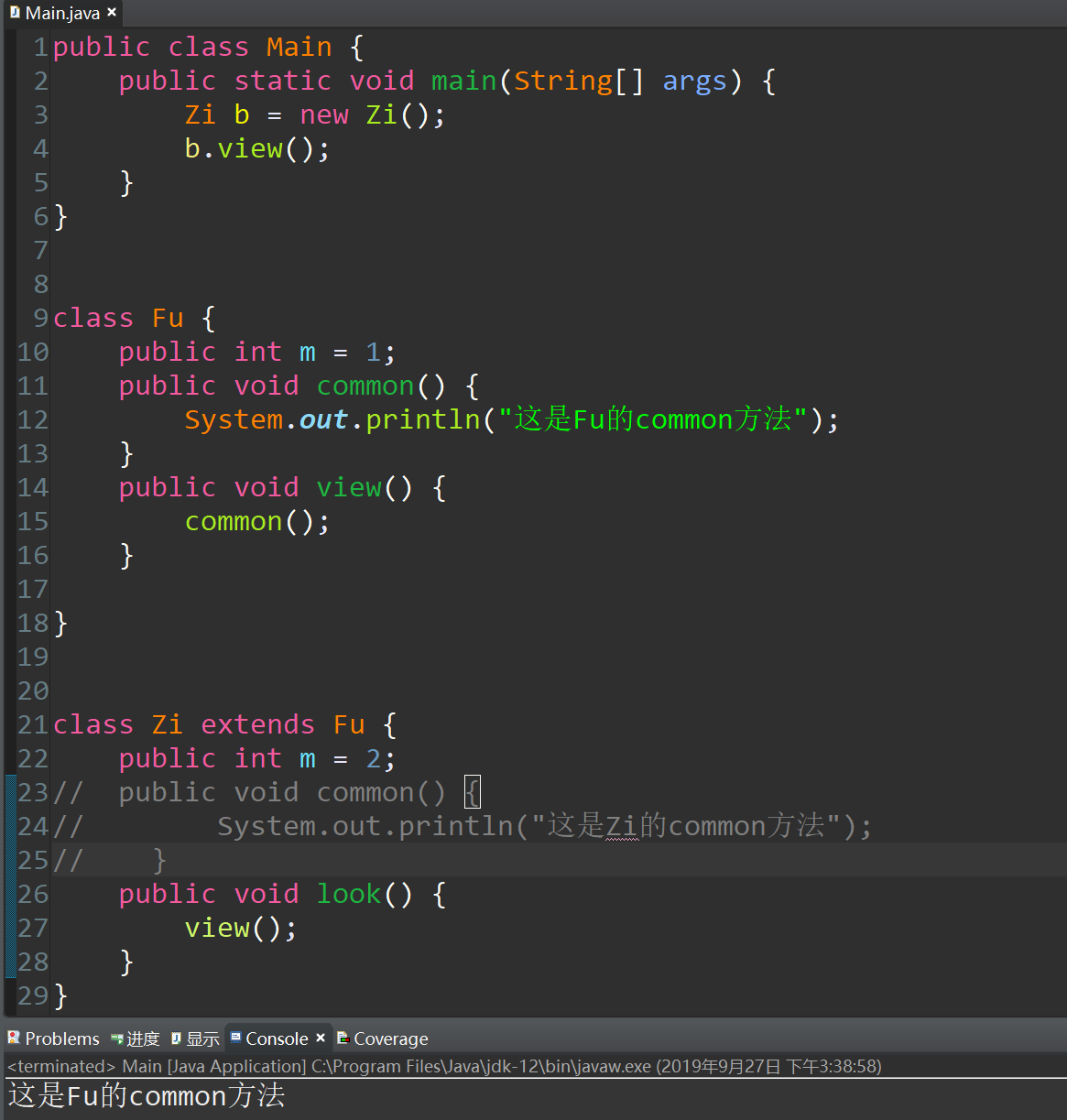1067x1120 pixels.
Task: Click variable m on line 22
Action: pyautogui.click(x=308, y=758)
